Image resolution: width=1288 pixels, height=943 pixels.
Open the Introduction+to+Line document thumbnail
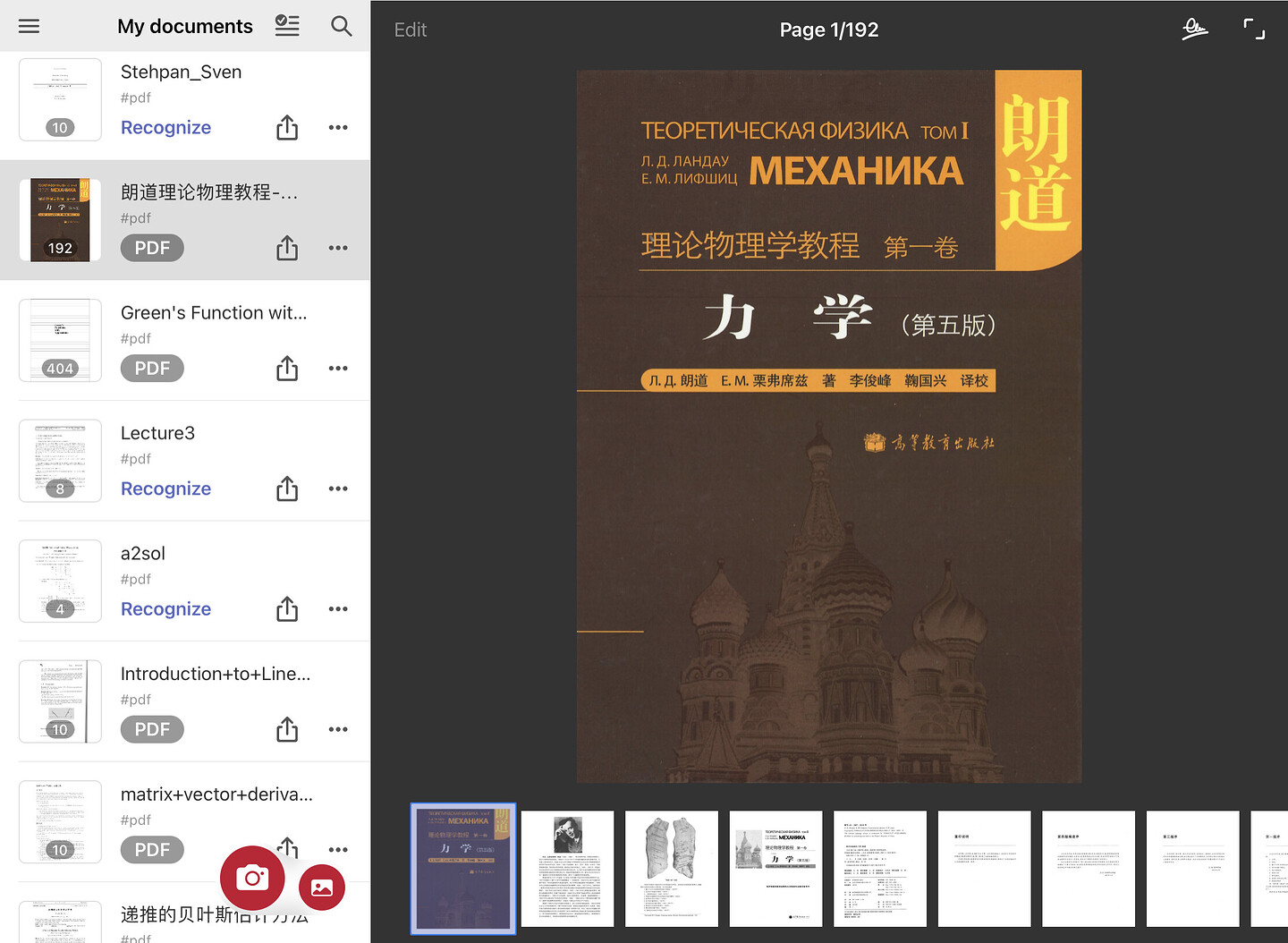(60, 701)
